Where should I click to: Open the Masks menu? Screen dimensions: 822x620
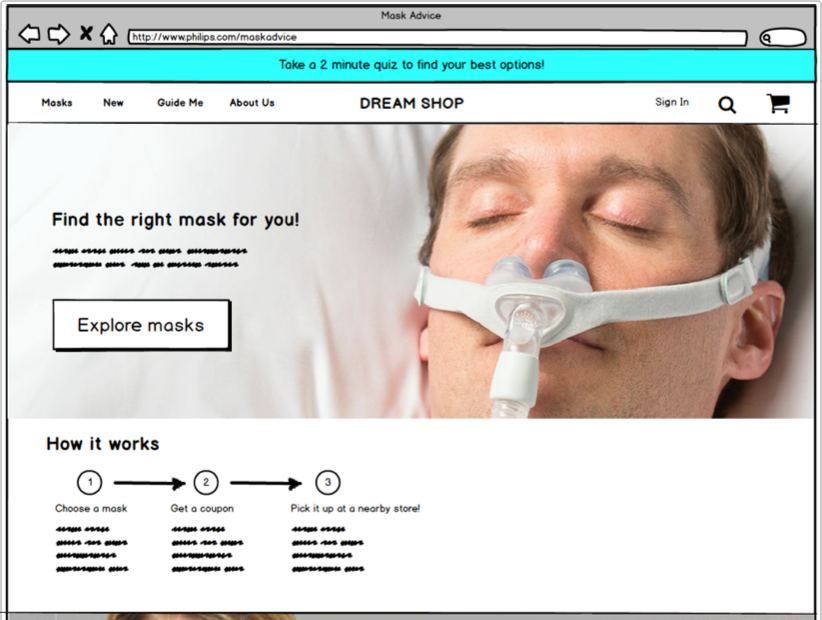point(57,103)
